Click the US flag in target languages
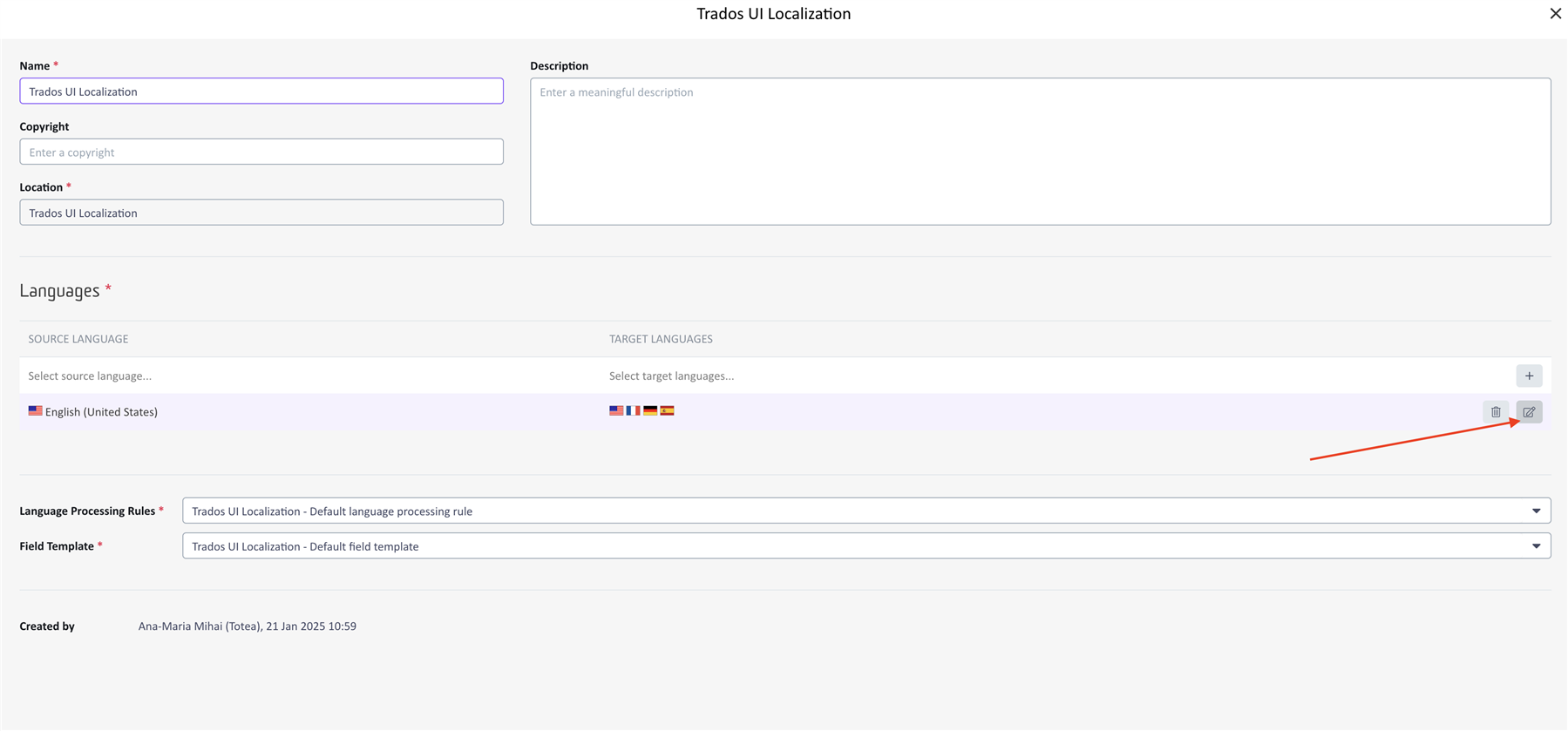Screen dimensions: 1568x731 tap(616, 410)
